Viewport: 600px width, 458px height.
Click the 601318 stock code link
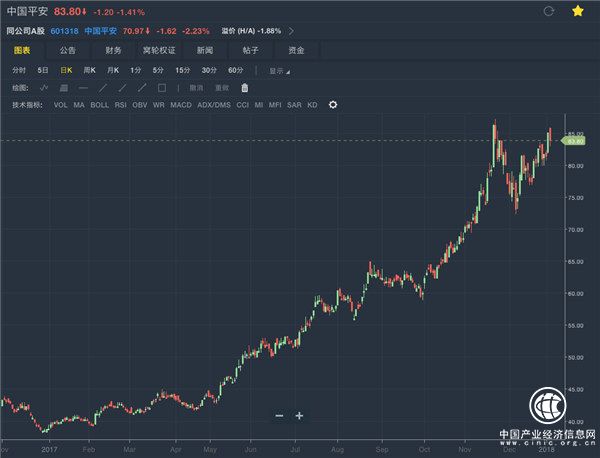pyautogui.click(x=63, y=30)
